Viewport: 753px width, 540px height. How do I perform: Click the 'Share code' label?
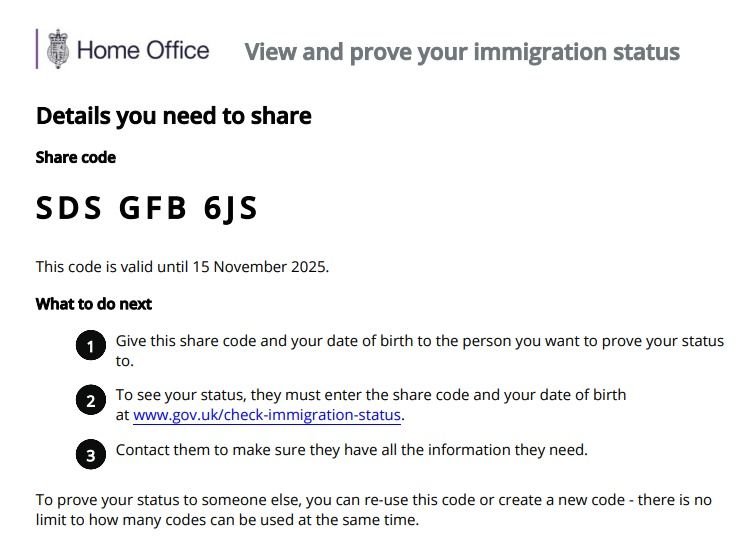point(76,158)
